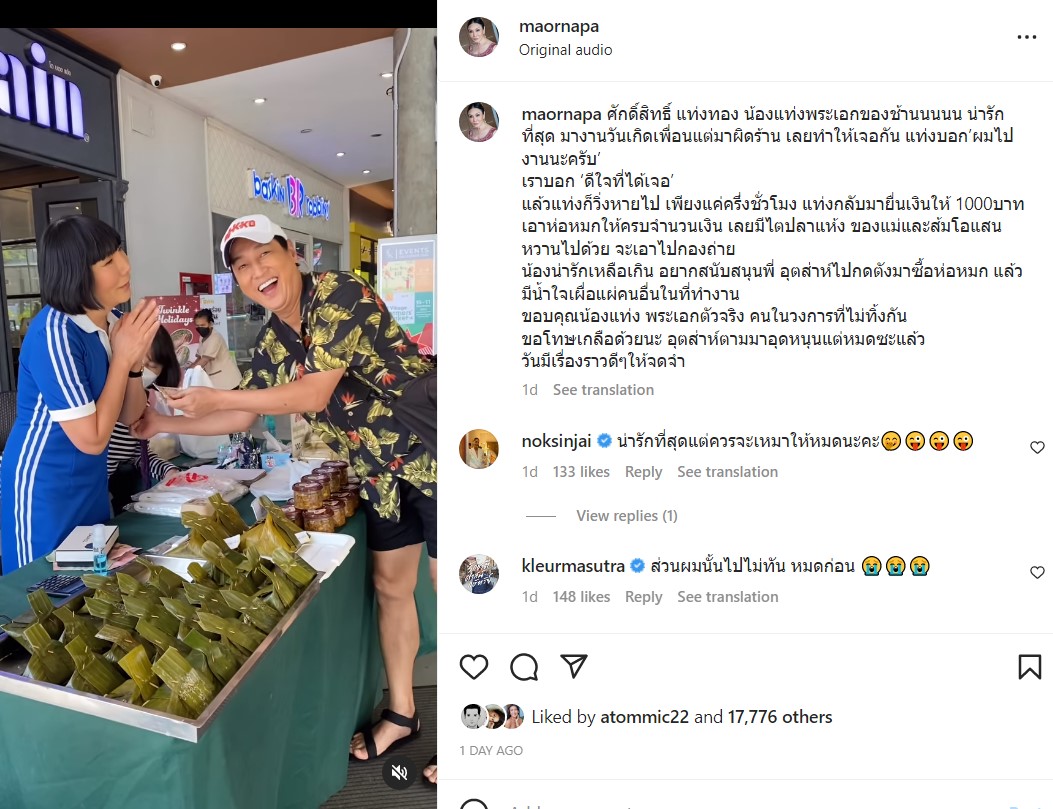Screen dimensions: 1053x809
Task: Expand View replies (1) under noksinjai
Action: pyautogui.click(x=627, y=516)
